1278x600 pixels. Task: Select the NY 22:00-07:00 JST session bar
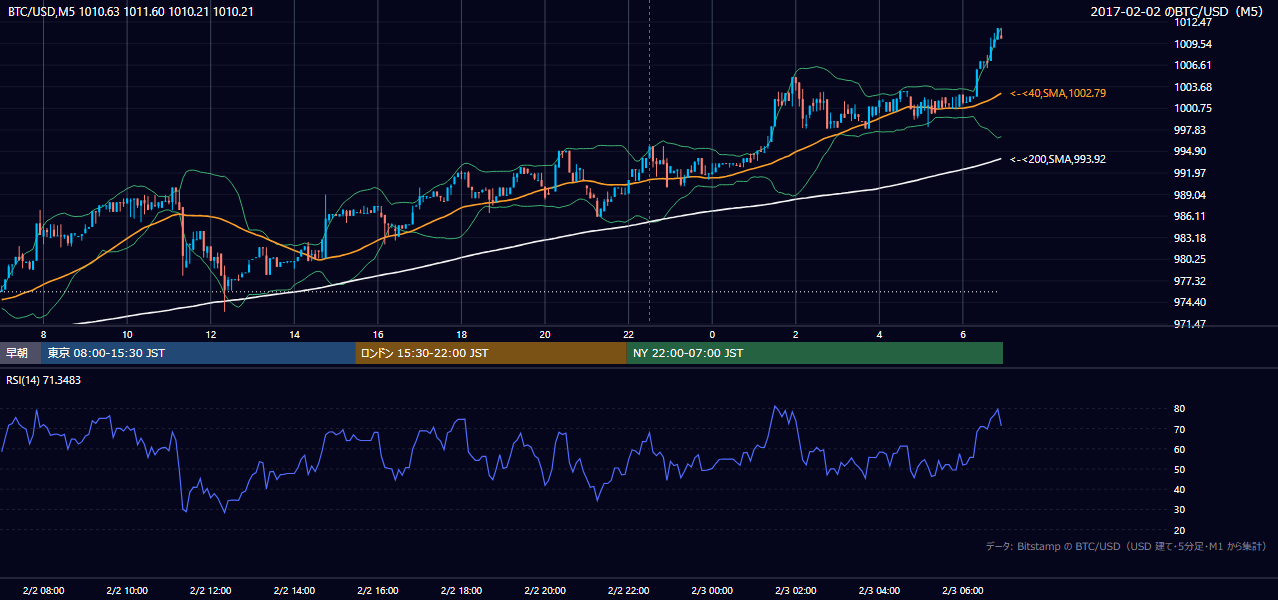pos(815,353)
